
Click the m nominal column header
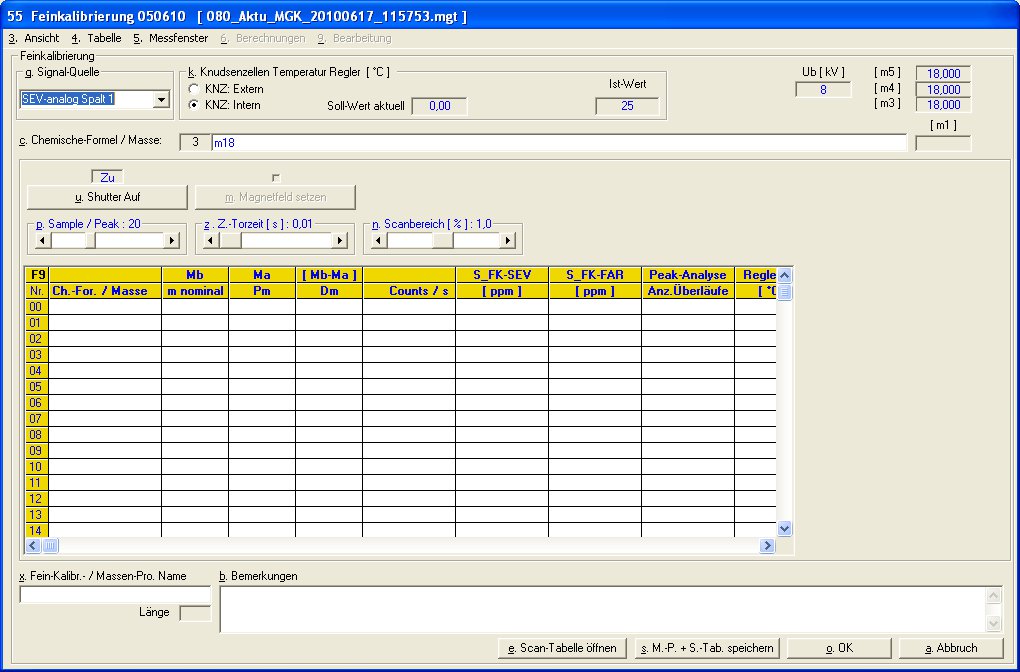tap(195, 291)
